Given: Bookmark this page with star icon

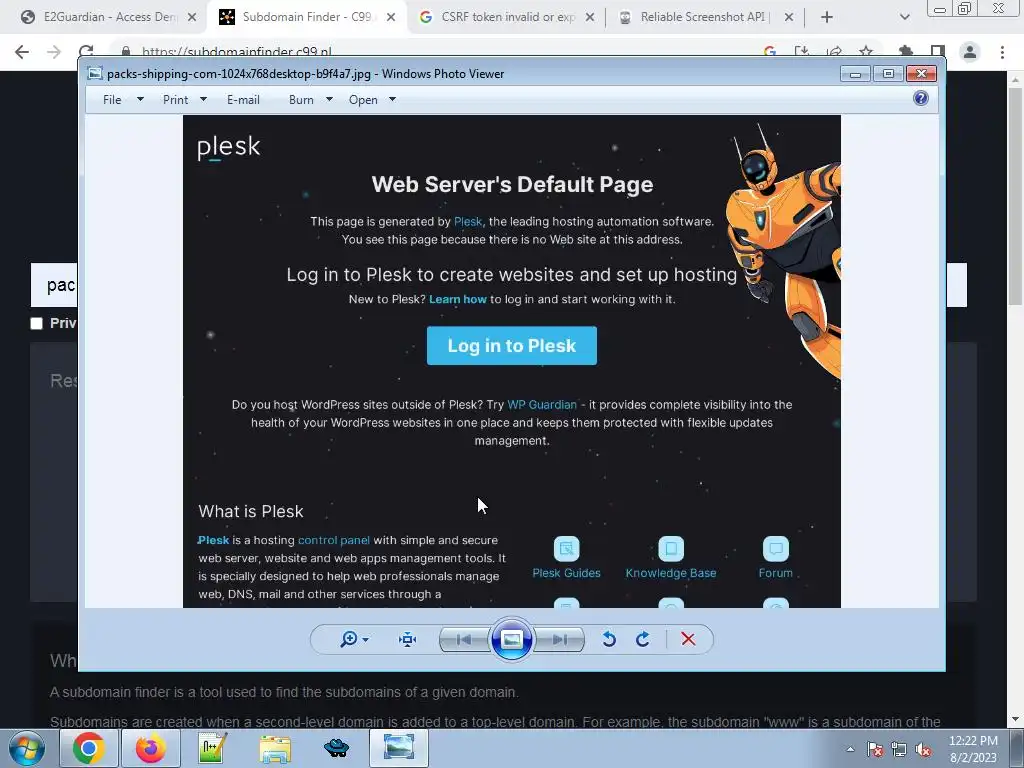Looking at the screenshot, I should (x=866, y=52).
